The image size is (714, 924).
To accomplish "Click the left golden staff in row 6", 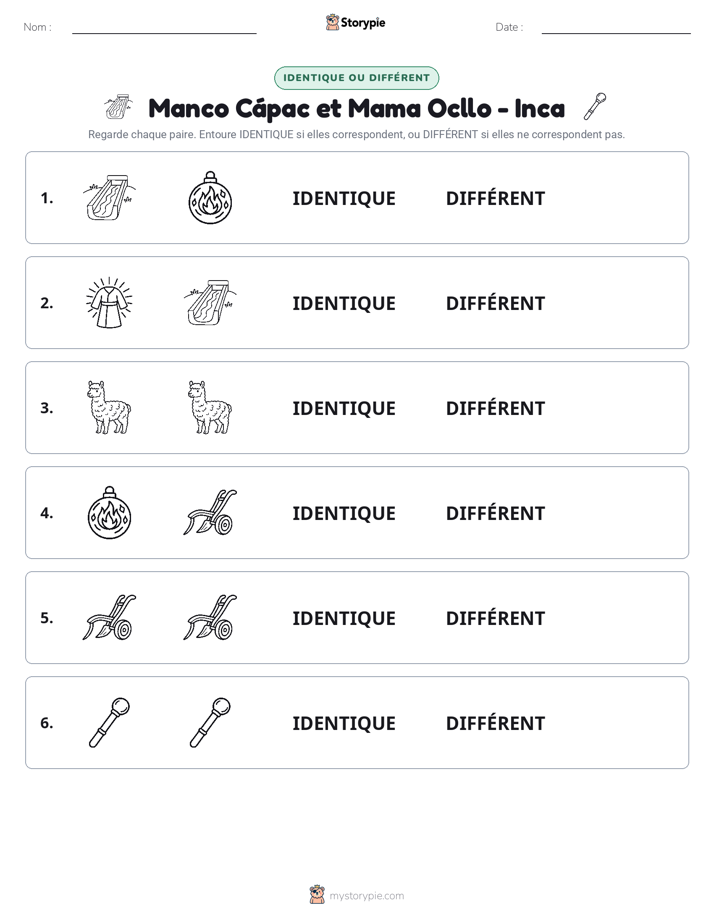I will coord(110,722).
